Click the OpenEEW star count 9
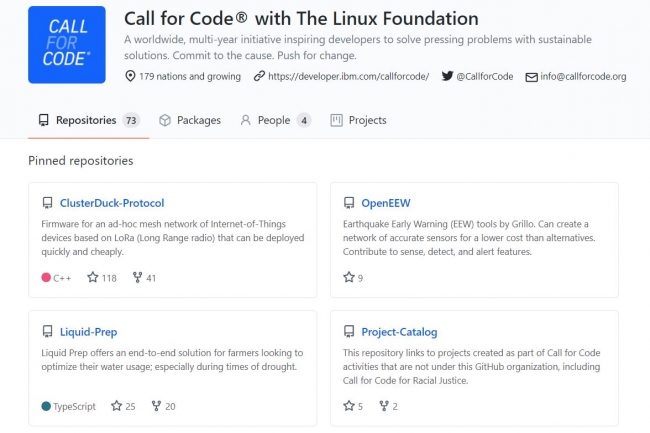Viewport: 650px width, 433px height. 360,278
